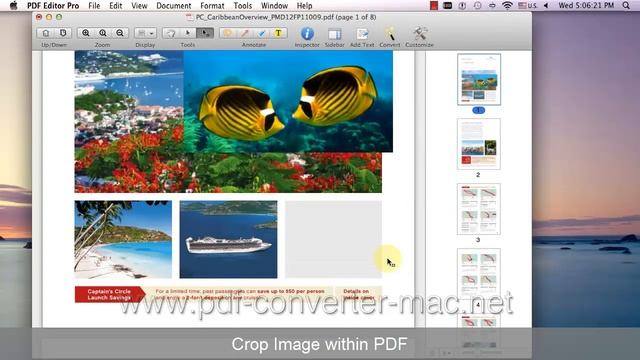This screenshot has width=640, height=360.
Task: Open the Display mode dropdown
Action: 145,33
